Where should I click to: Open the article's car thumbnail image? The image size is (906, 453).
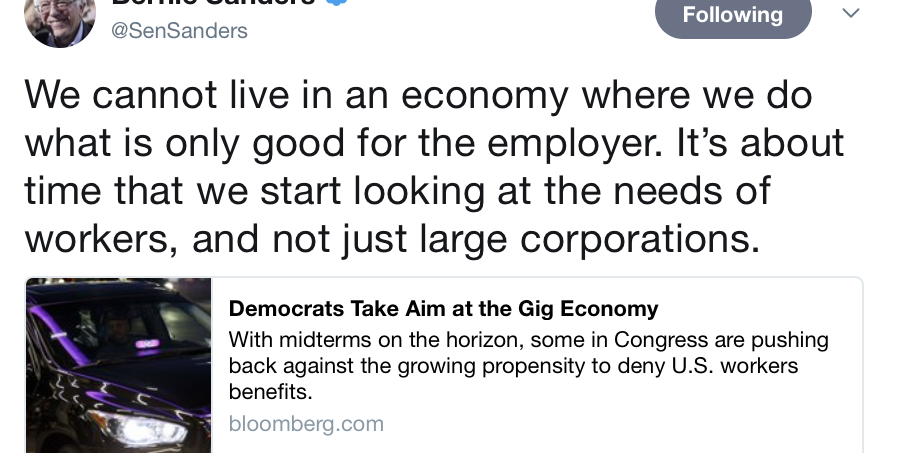tap(118, 366)
